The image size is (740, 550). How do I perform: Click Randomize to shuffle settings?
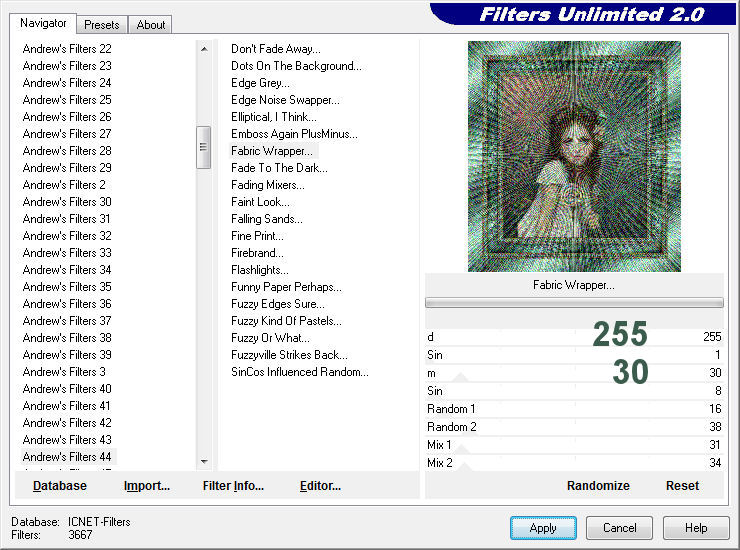[598, 486]
